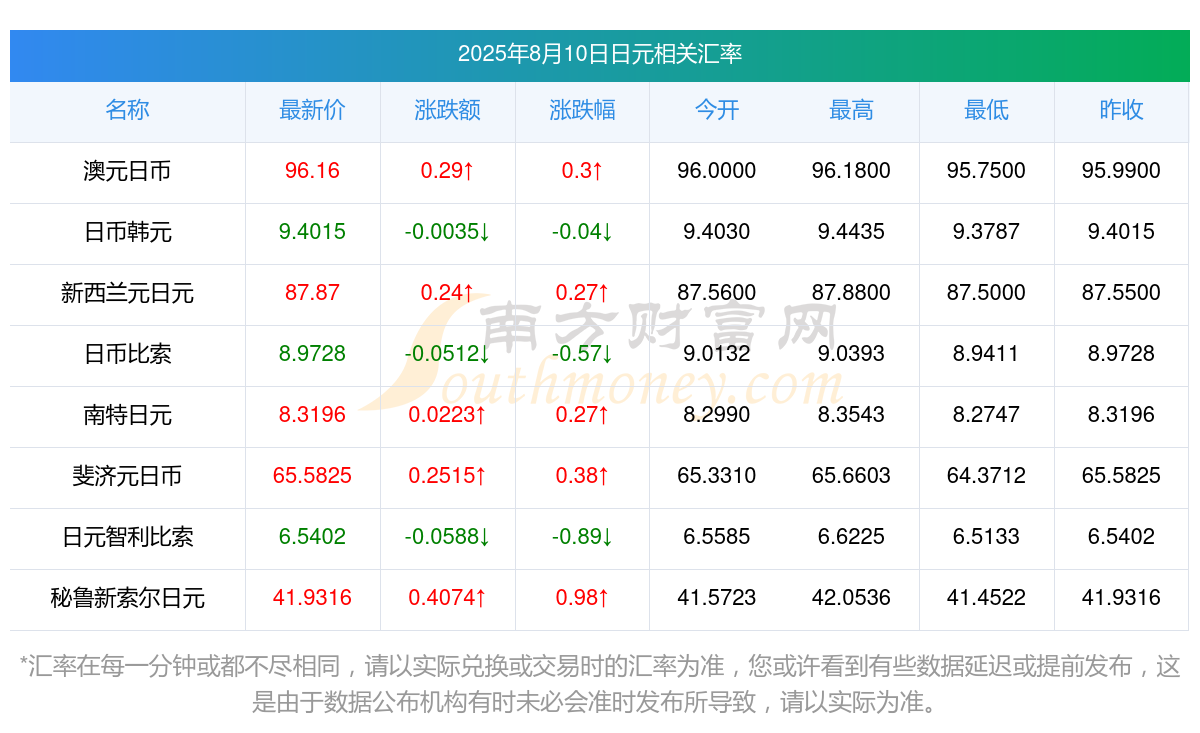The width and height of the screenshot is (1200, 733).
Task: Click change amount -0.0588↓
Action: coord(447,537)
